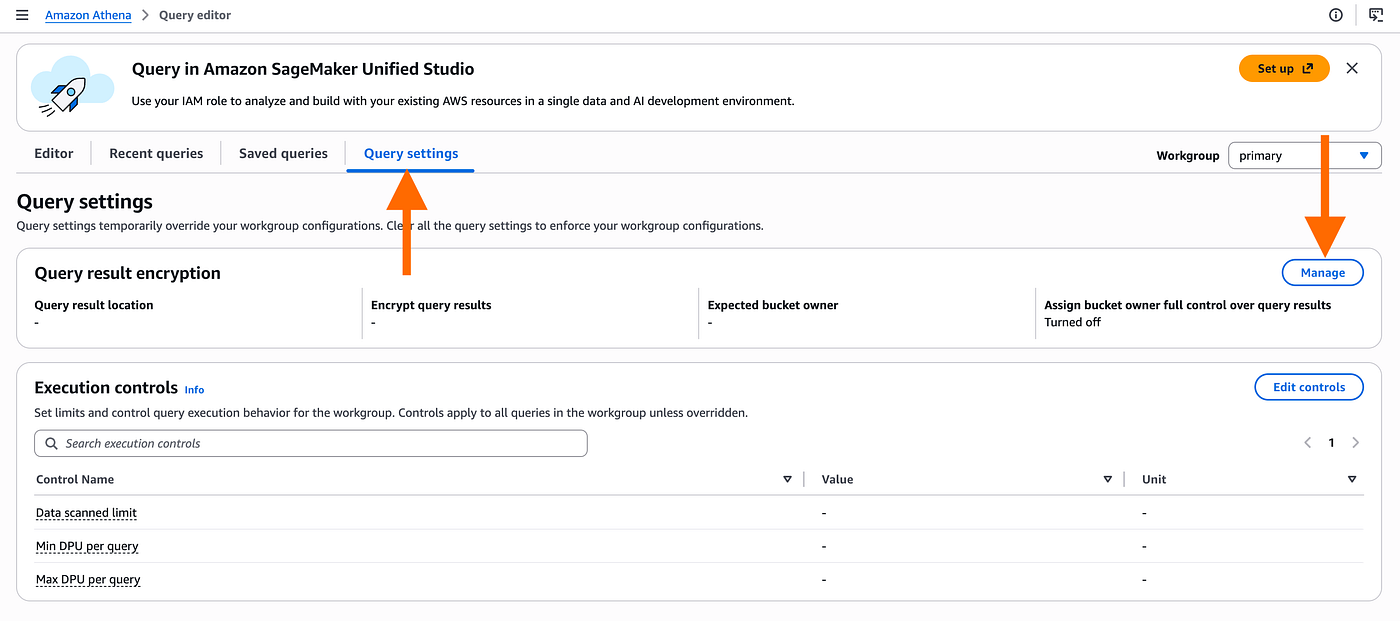Click Manage in Query result encryption
1400x621 pixels.
tap(1322, 272)
